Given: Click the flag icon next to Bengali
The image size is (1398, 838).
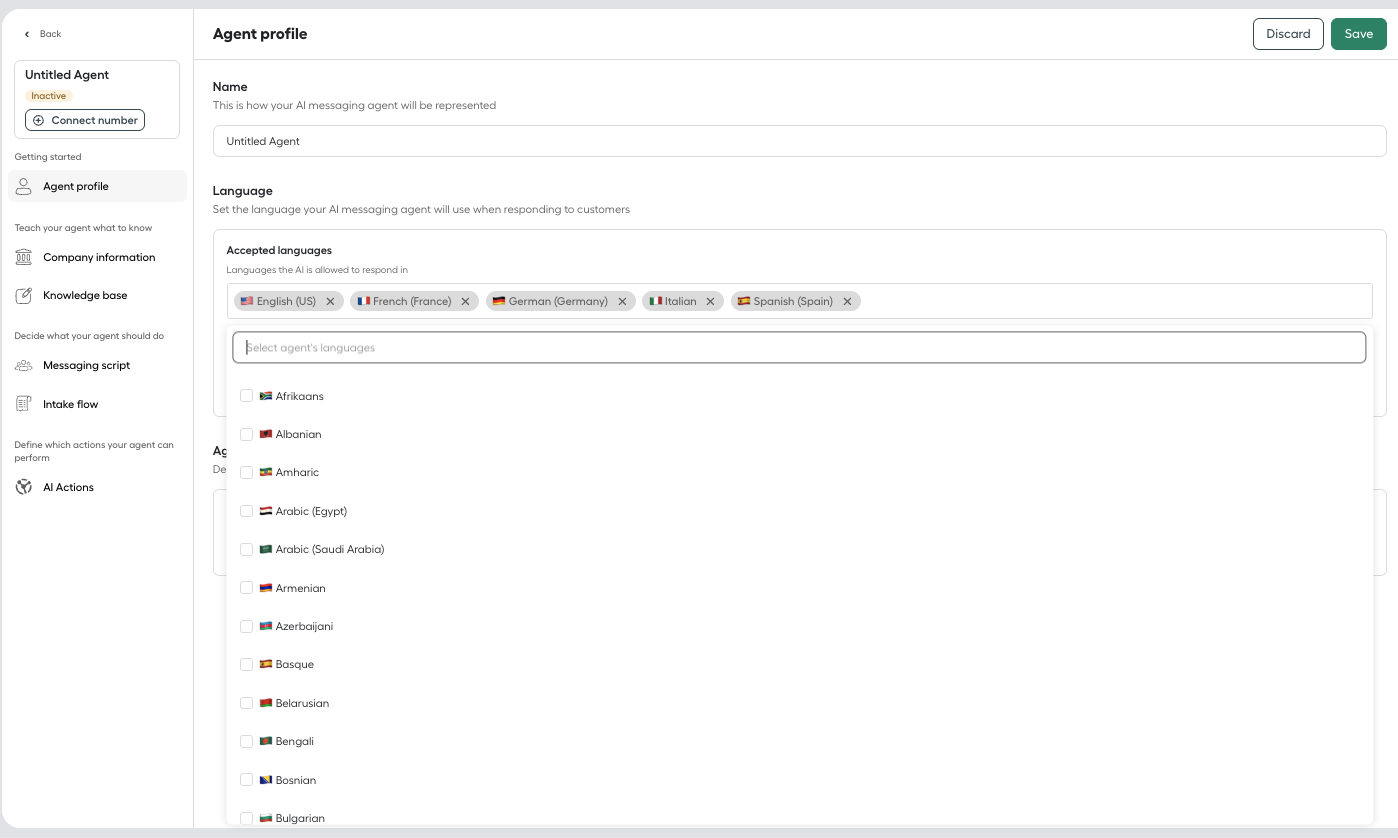Looking at the screenshot, I should (266, 741).
